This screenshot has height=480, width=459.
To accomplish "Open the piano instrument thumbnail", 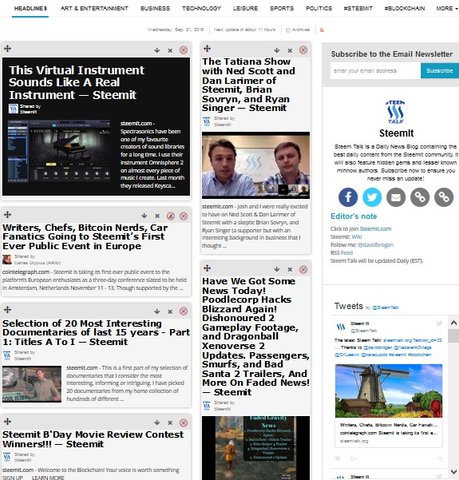I will coord(59,151).
